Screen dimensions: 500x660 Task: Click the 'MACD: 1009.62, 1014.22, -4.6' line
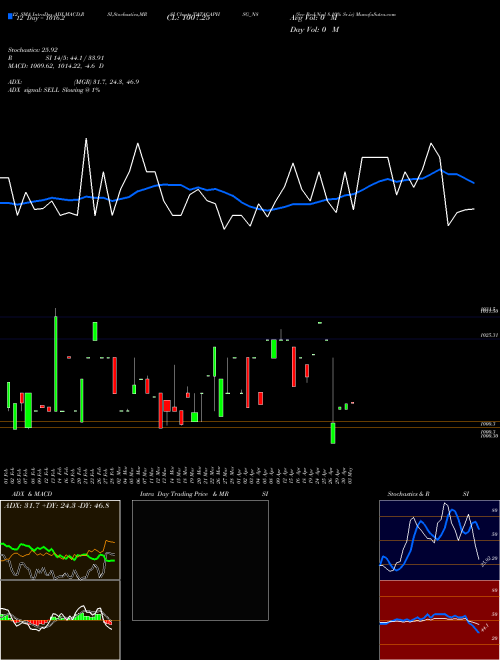coord(56,66)
